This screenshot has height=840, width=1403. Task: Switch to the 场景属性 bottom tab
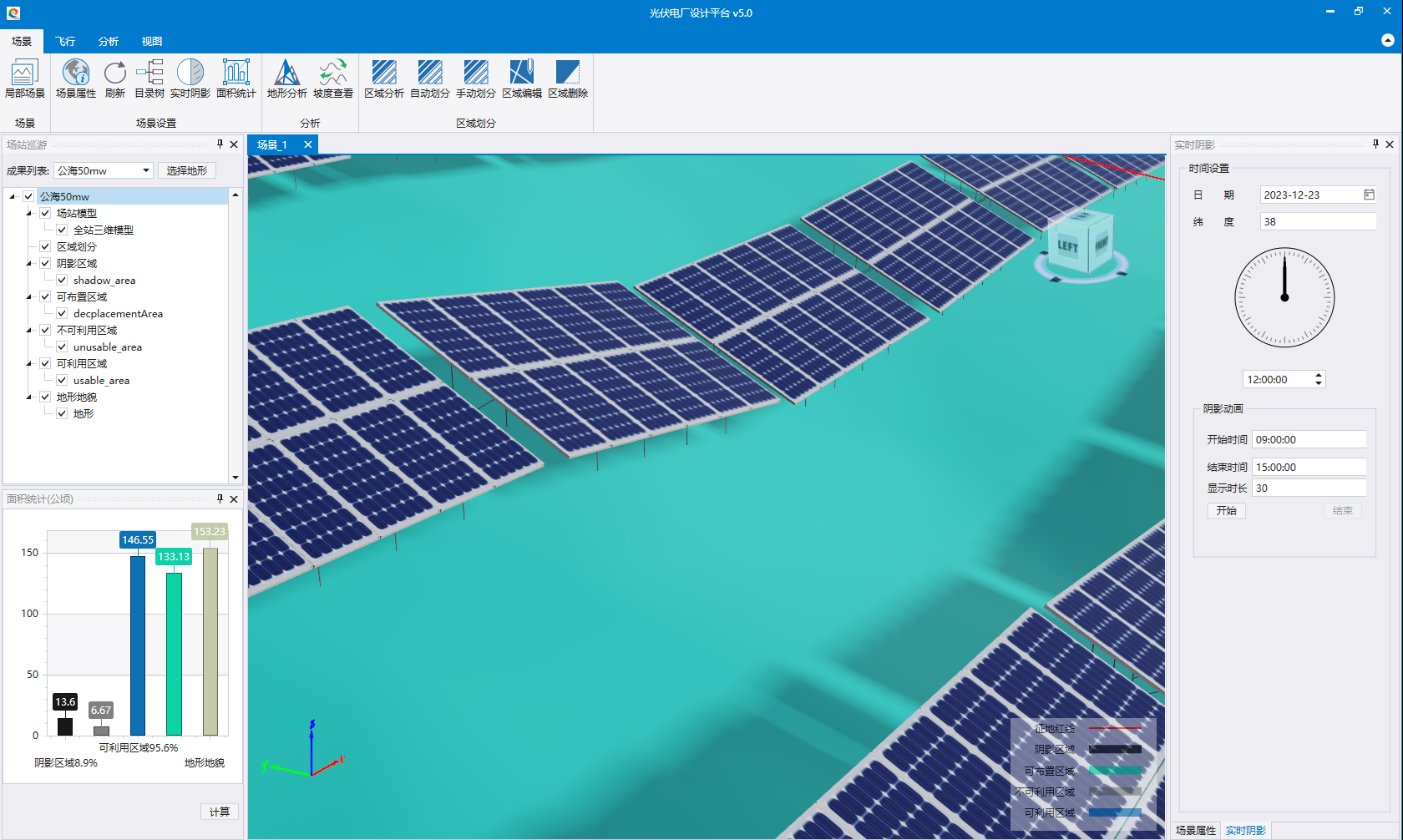[1195, 830]
